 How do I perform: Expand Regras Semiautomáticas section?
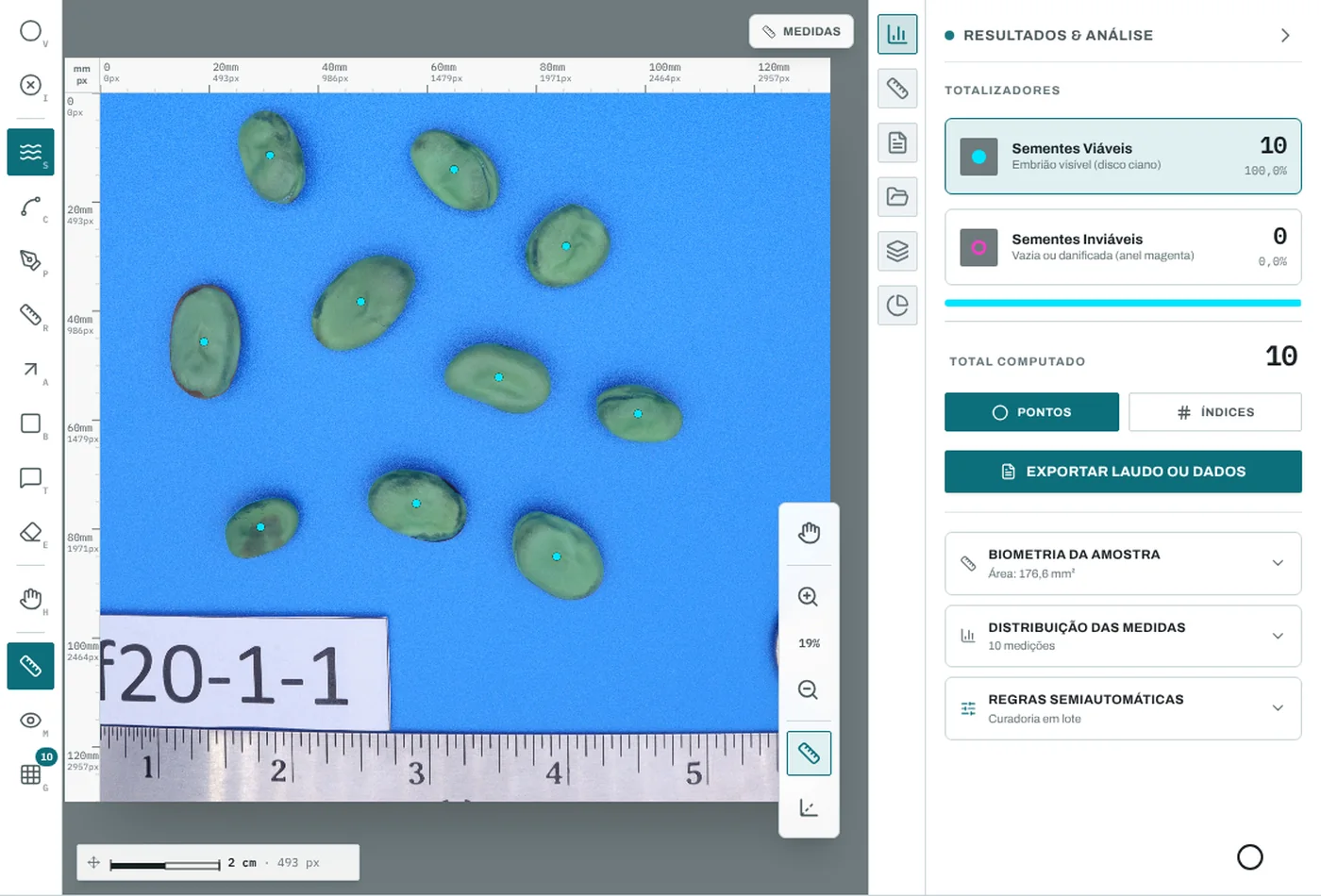click(1123, 708)
